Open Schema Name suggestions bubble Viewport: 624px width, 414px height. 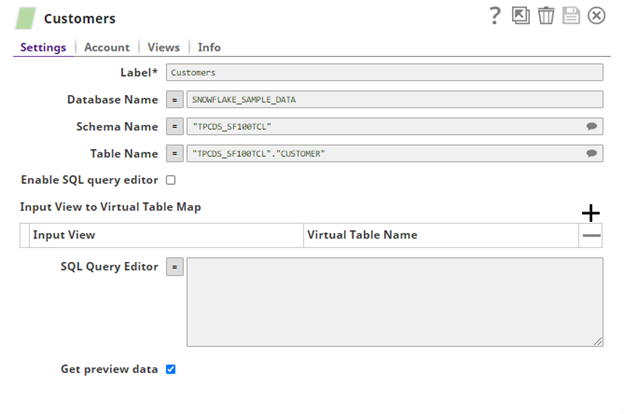click(x=592, y=127)
